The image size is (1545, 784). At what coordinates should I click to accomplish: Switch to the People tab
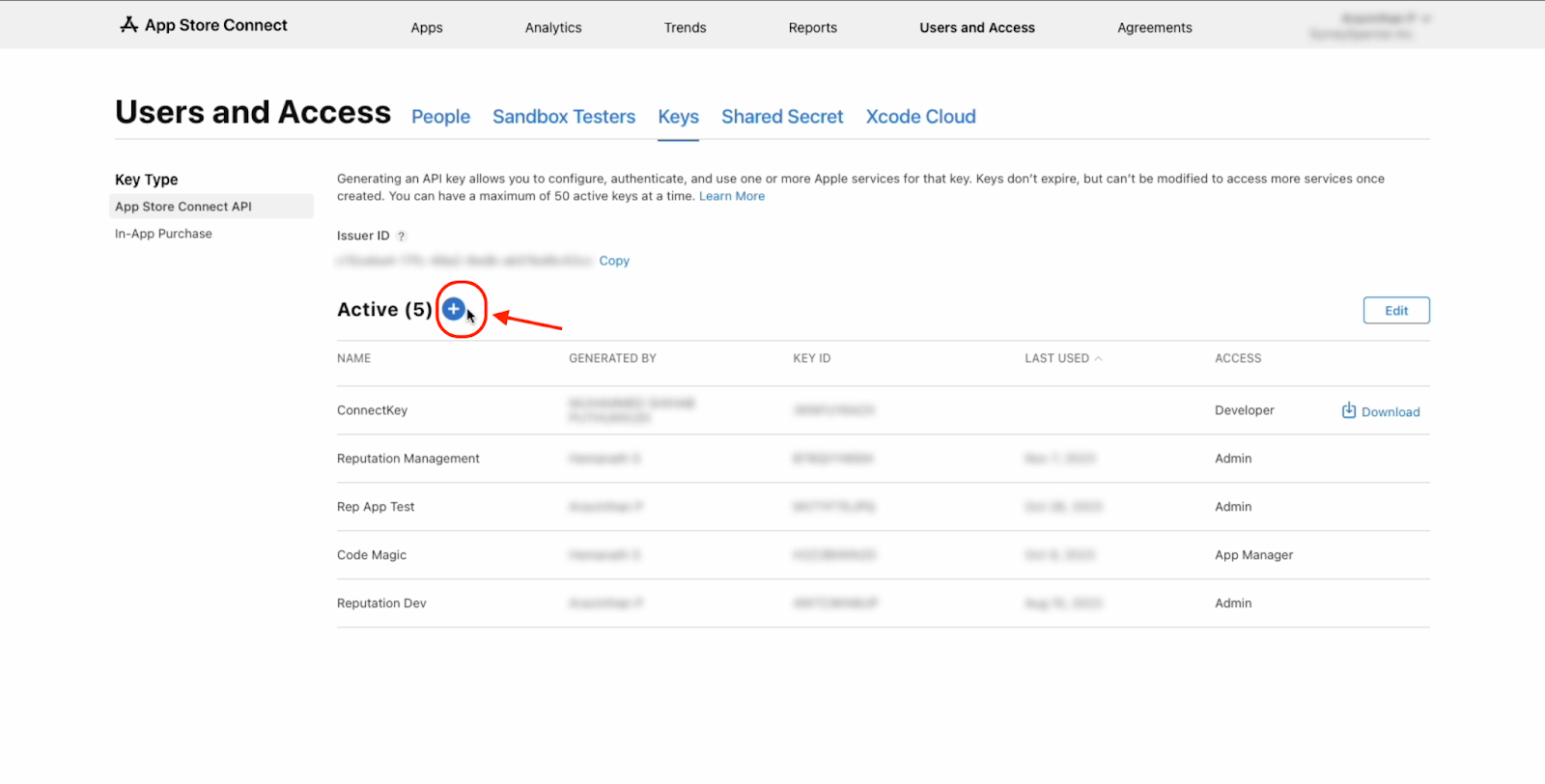pyautogui.click(x=440, y=117)
